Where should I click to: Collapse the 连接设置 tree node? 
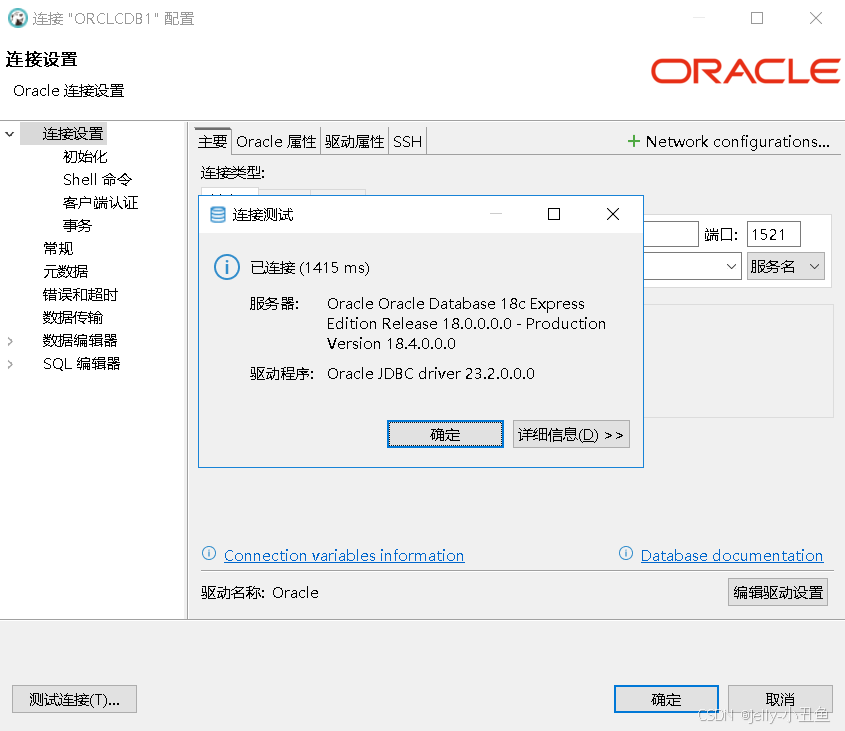pos(10,134)
